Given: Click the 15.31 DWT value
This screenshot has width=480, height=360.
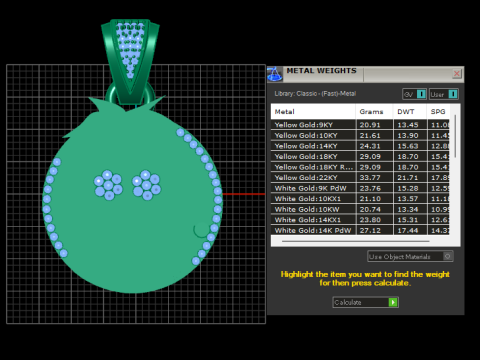Looking at the screenshot, I should point(408,220).
